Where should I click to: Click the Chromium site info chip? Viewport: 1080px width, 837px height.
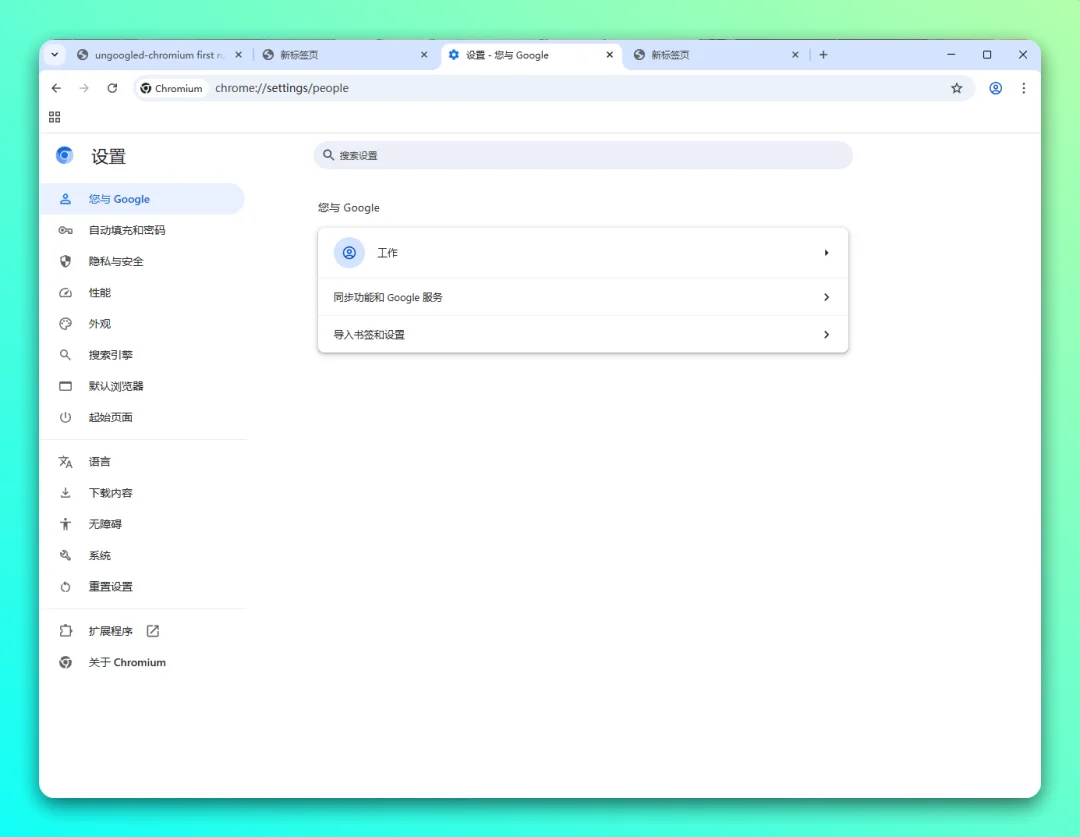coord(172,88)
